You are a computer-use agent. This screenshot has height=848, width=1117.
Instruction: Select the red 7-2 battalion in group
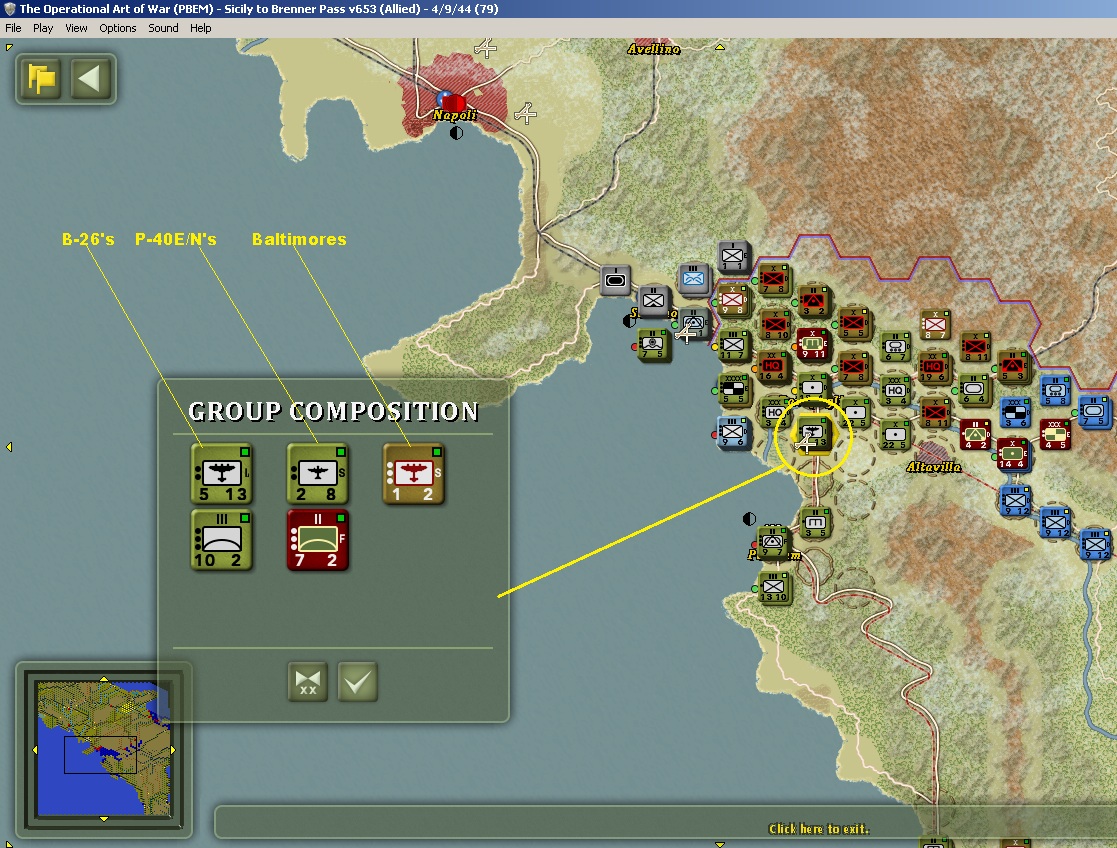click(x=317, y=539)
